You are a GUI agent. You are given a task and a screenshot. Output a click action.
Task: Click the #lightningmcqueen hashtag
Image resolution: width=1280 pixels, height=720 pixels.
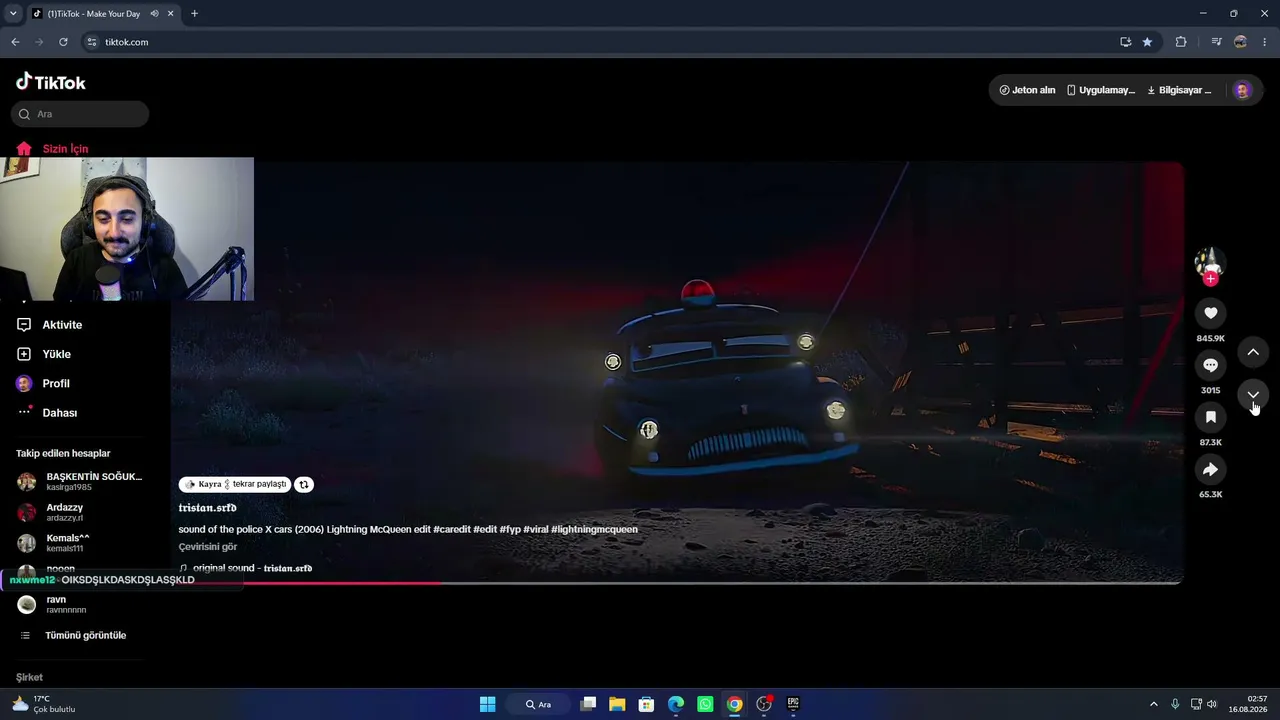click(x=594, y=529)
